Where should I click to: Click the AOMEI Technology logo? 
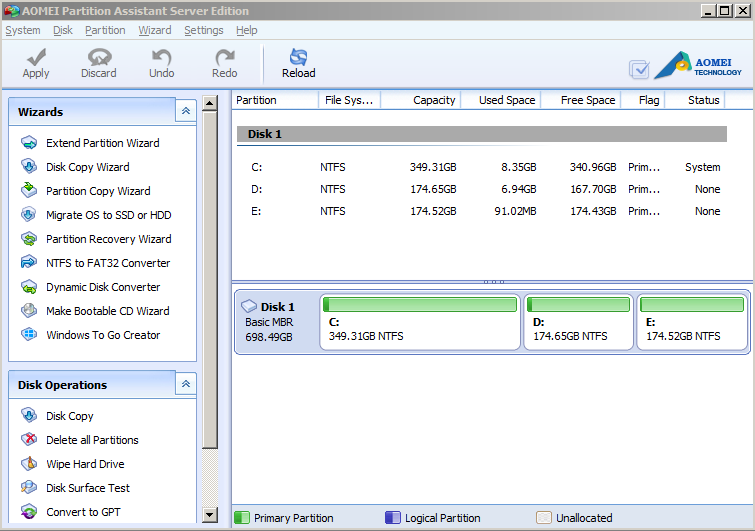point(698,65)
